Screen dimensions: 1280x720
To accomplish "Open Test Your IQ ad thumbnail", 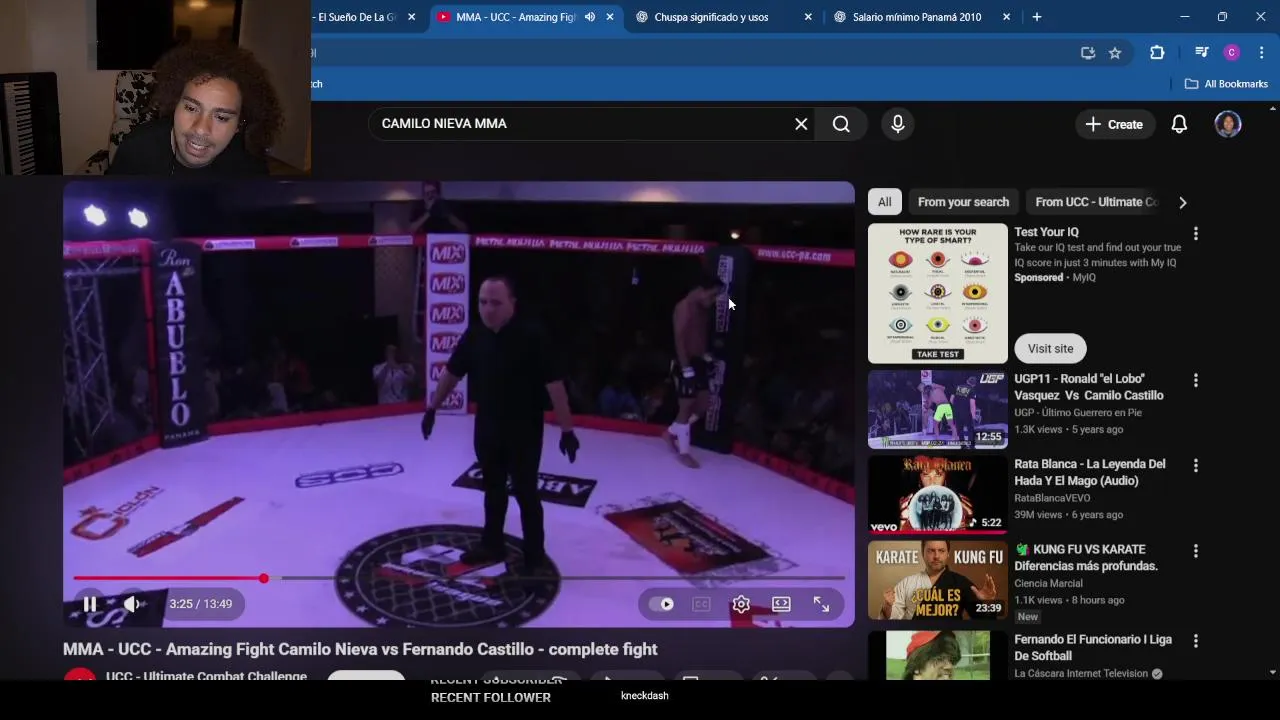I will tap(938, 293).
